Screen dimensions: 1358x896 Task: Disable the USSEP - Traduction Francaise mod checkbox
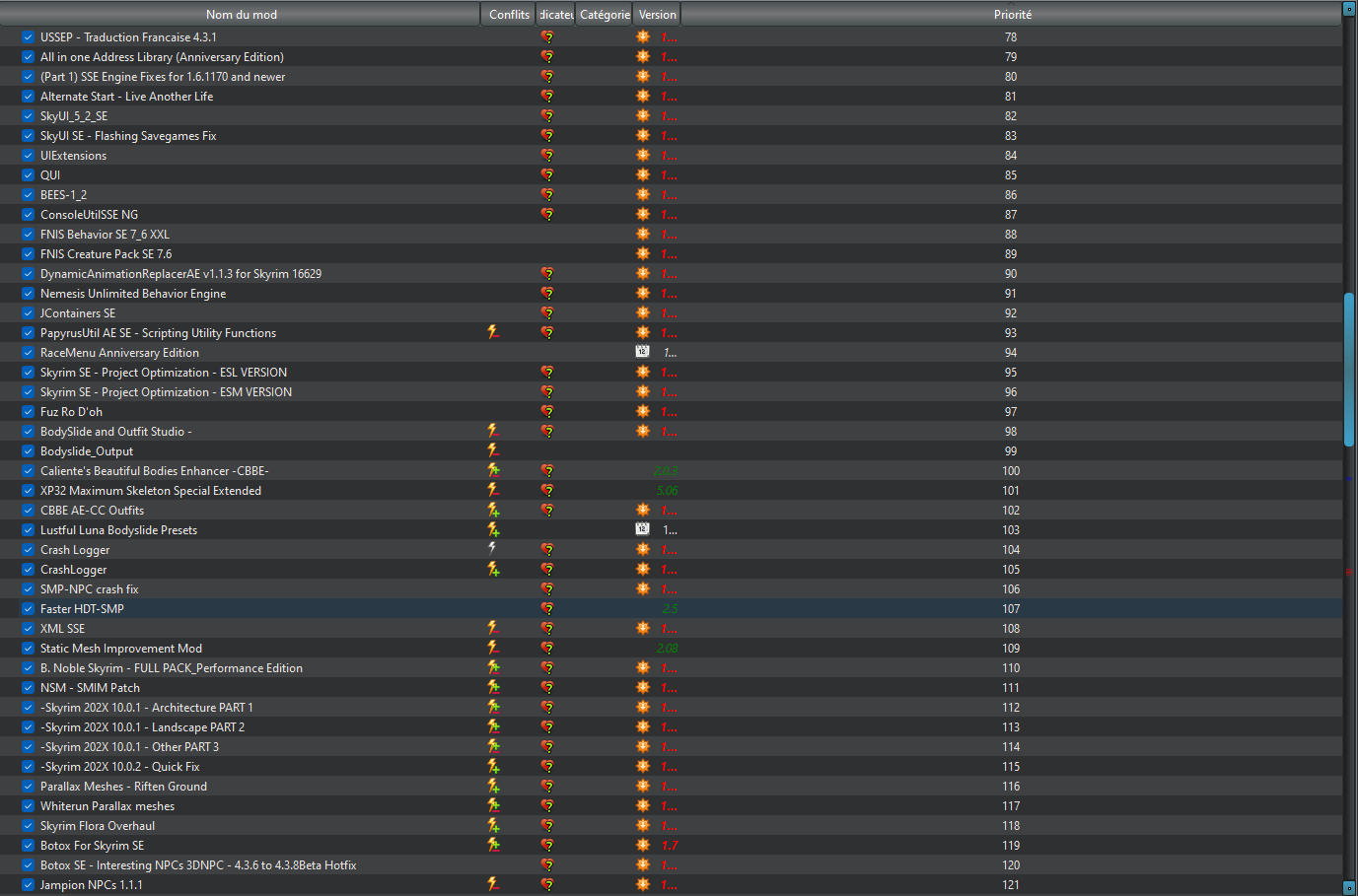pyautogui.click(x=29, y=36)
